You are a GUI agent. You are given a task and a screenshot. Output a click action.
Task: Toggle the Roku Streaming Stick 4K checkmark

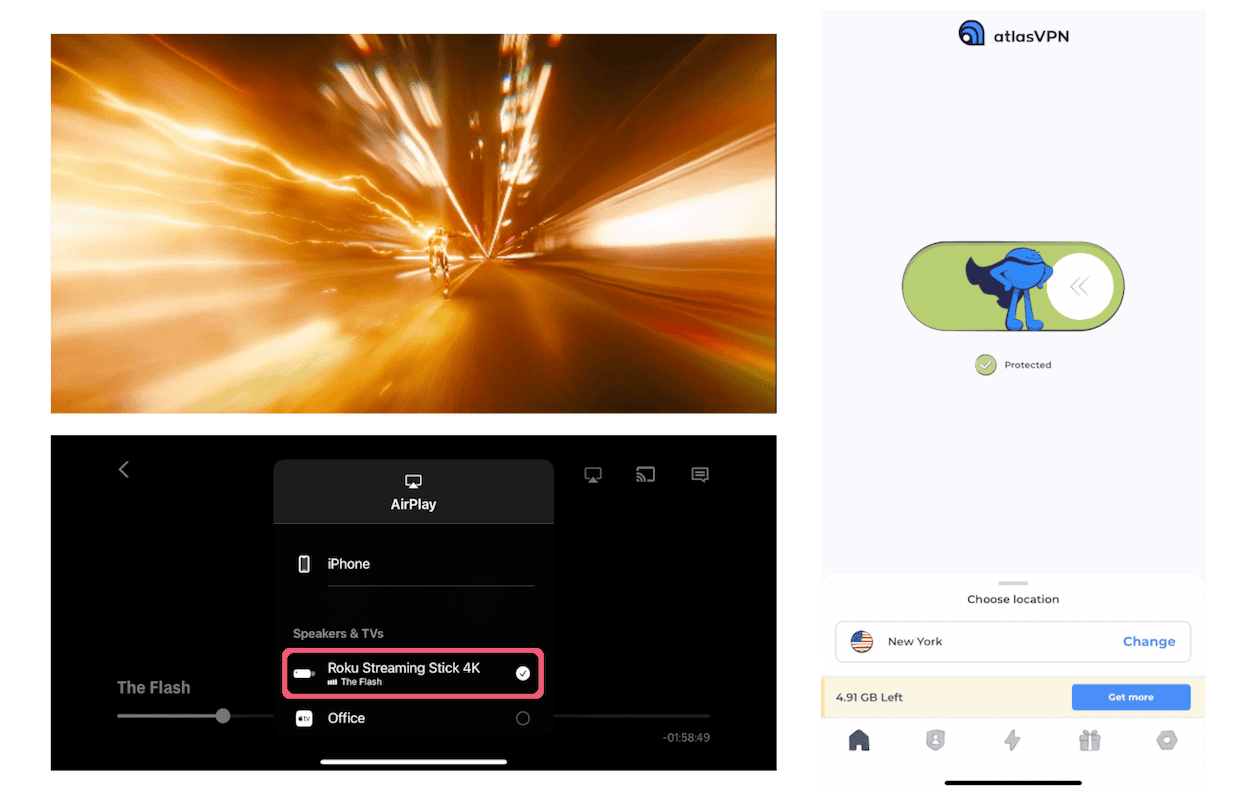tap(522, 673)
